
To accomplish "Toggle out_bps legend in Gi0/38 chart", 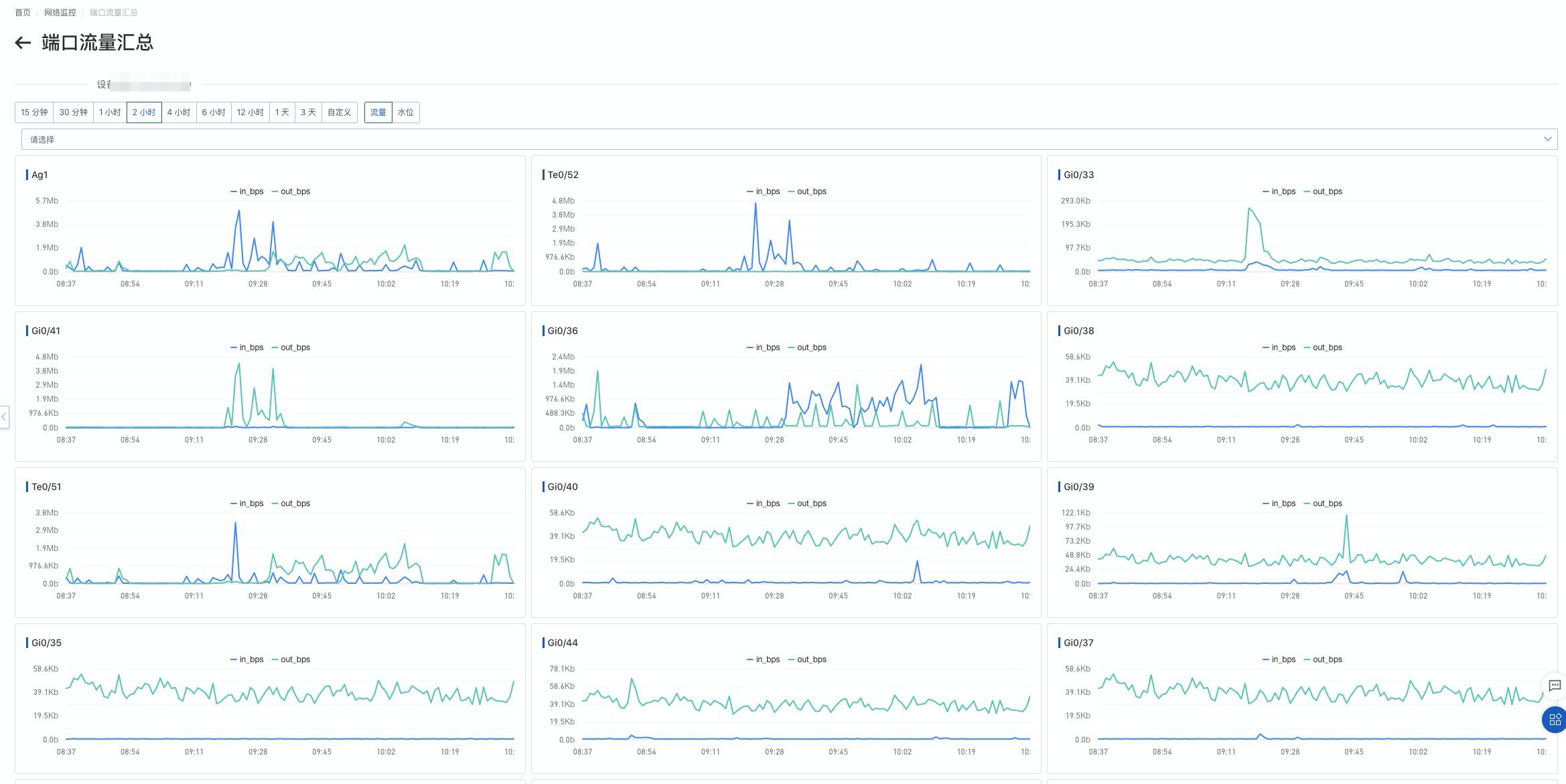I will tap(1323, 347).
